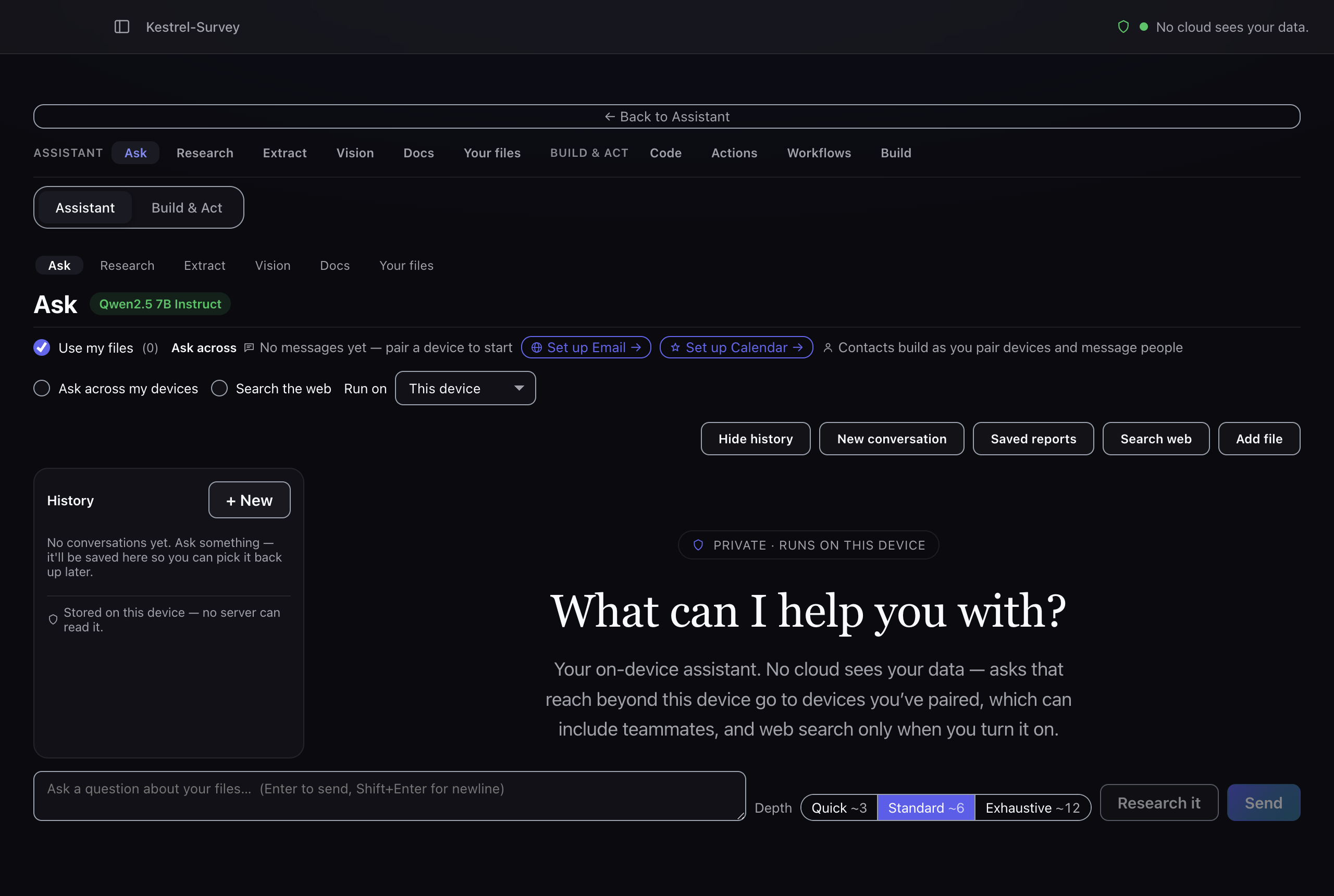Open the Build tab in top navigation

point(896,153)
